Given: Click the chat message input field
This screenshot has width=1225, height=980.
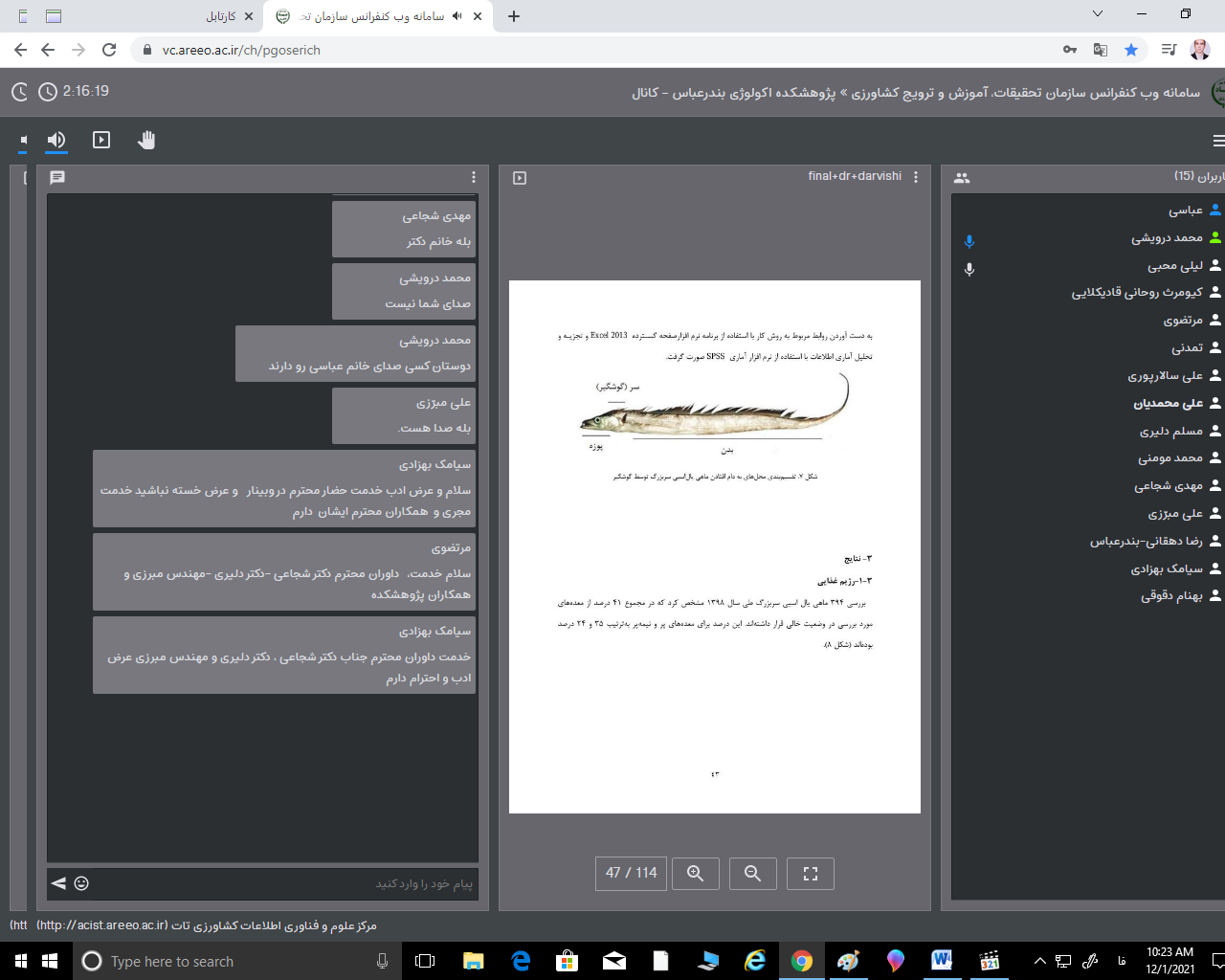Looking at the screenshot, I should (x=287, y=883).
